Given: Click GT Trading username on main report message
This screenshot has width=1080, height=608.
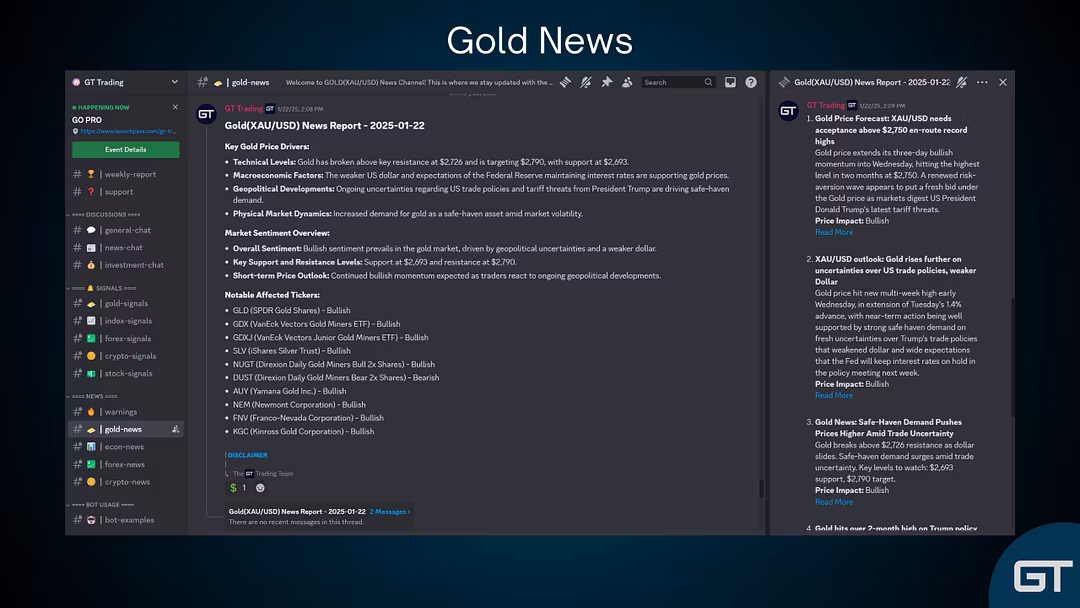Looking at the screenshot, I should click(x=244, y=108).
